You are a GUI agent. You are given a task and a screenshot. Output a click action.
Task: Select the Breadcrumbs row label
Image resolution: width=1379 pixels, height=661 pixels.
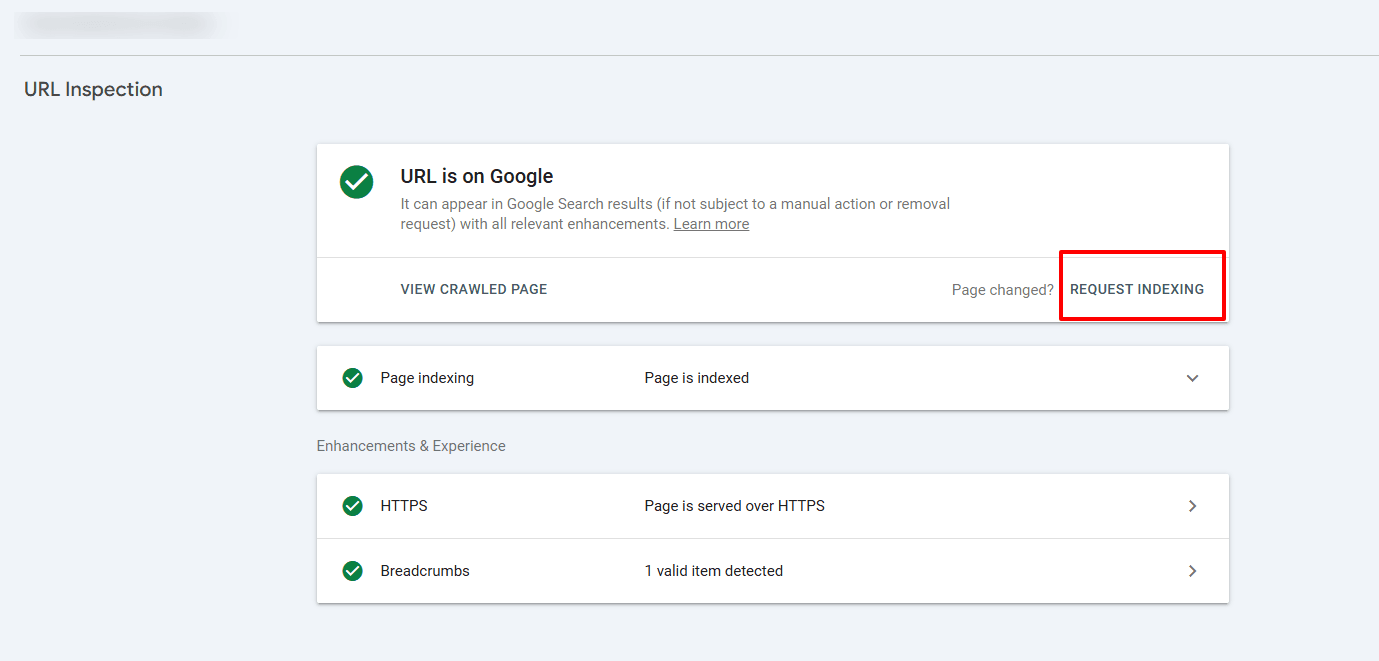pyautogui.click(x=425, y=571)
